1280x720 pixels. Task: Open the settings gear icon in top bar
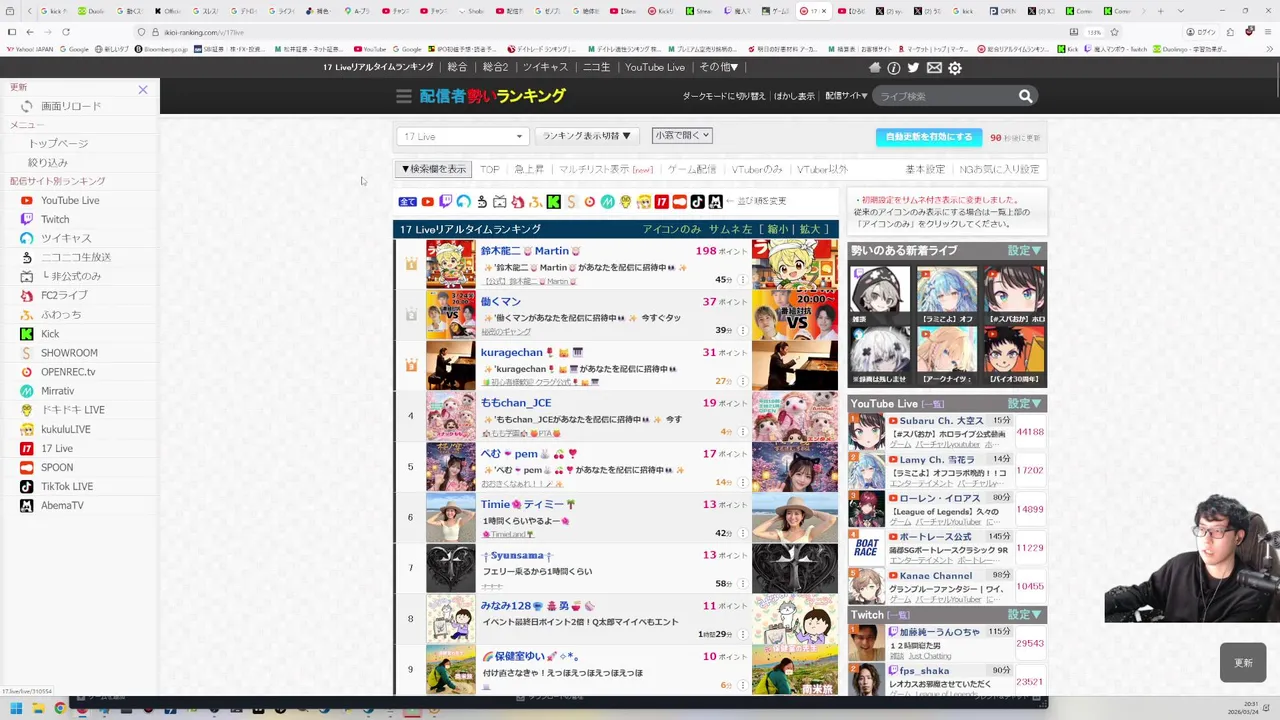[955, 67]
